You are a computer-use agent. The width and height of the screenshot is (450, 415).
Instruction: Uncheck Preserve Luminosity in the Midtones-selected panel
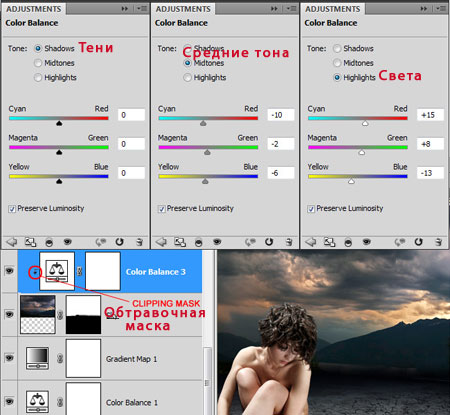[162, 209]
